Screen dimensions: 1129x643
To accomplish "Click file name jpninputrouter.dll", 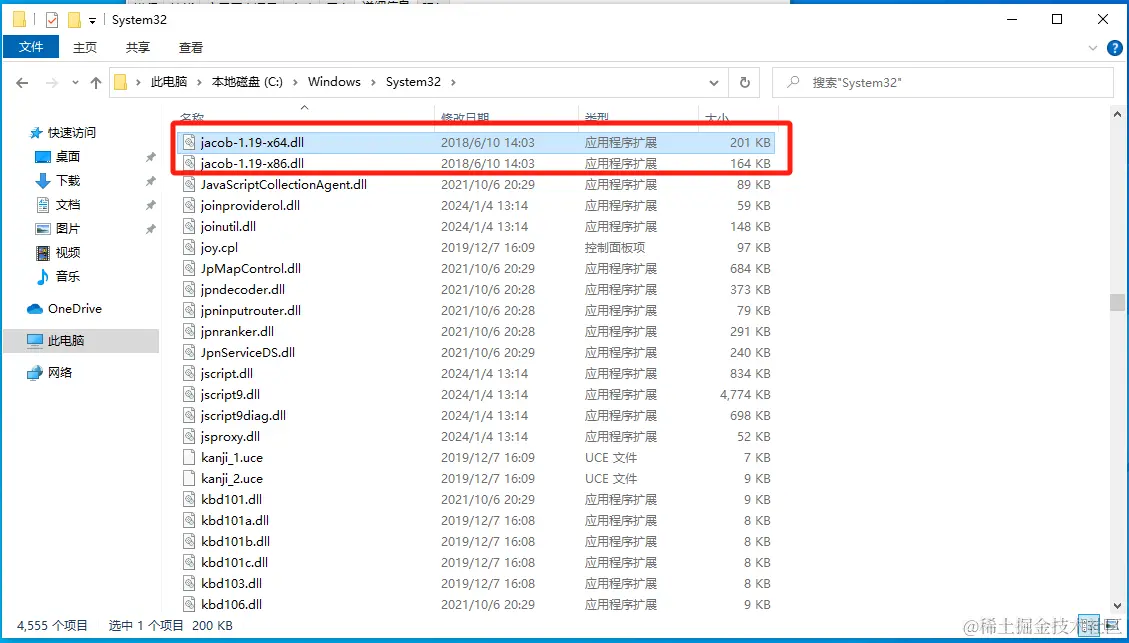I will 251,310.
